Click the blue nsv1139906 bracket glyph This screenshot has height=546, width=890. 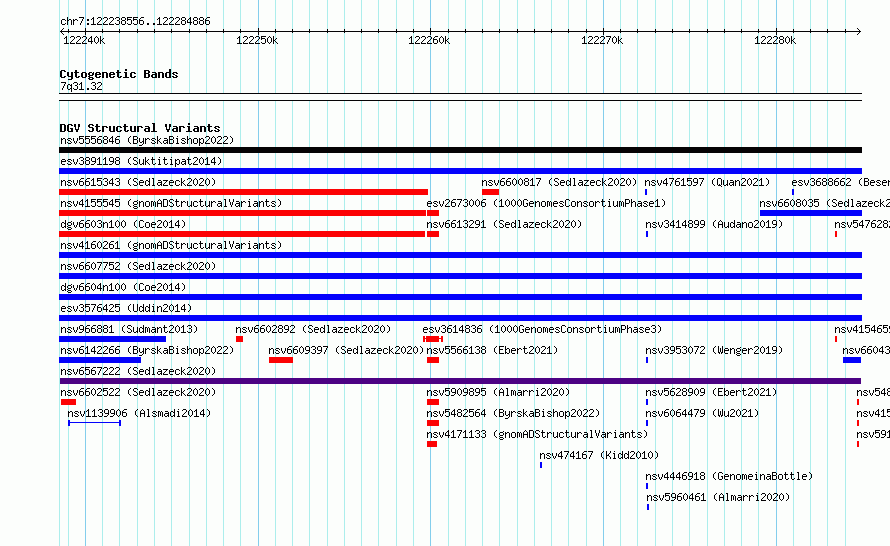[x=94, y=423]
